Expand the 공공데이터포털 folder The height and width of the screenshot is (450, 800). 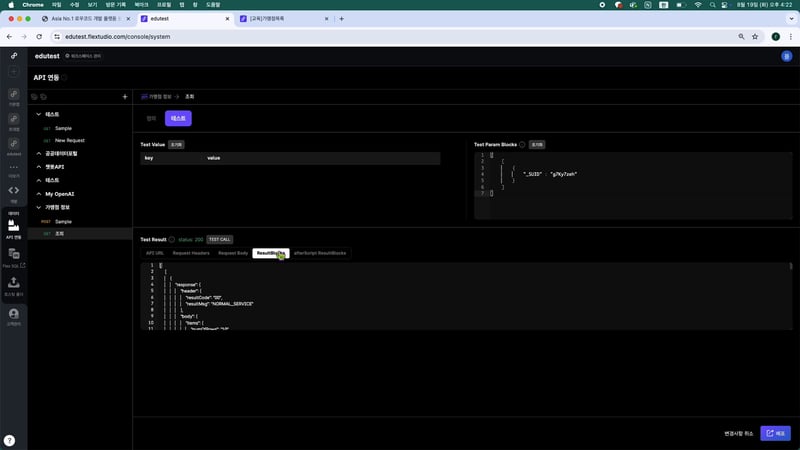click(x=38, y=153)
